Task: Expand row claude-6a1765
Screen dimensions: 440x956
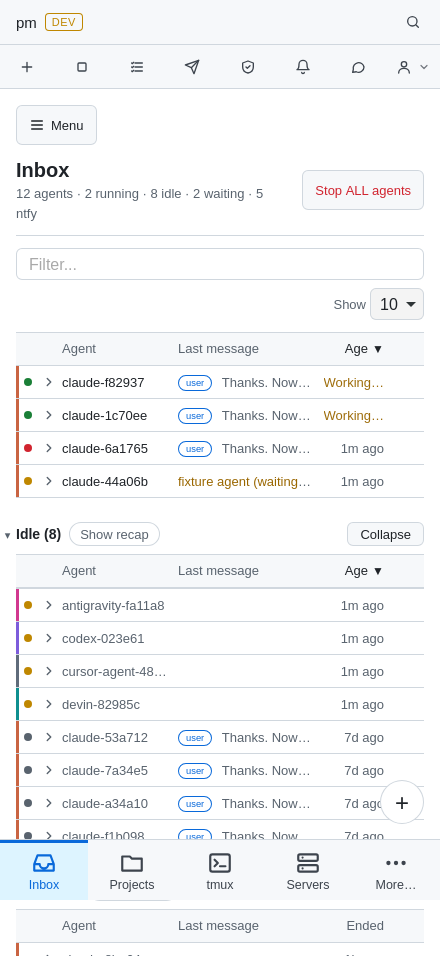Action: [49, 448]
